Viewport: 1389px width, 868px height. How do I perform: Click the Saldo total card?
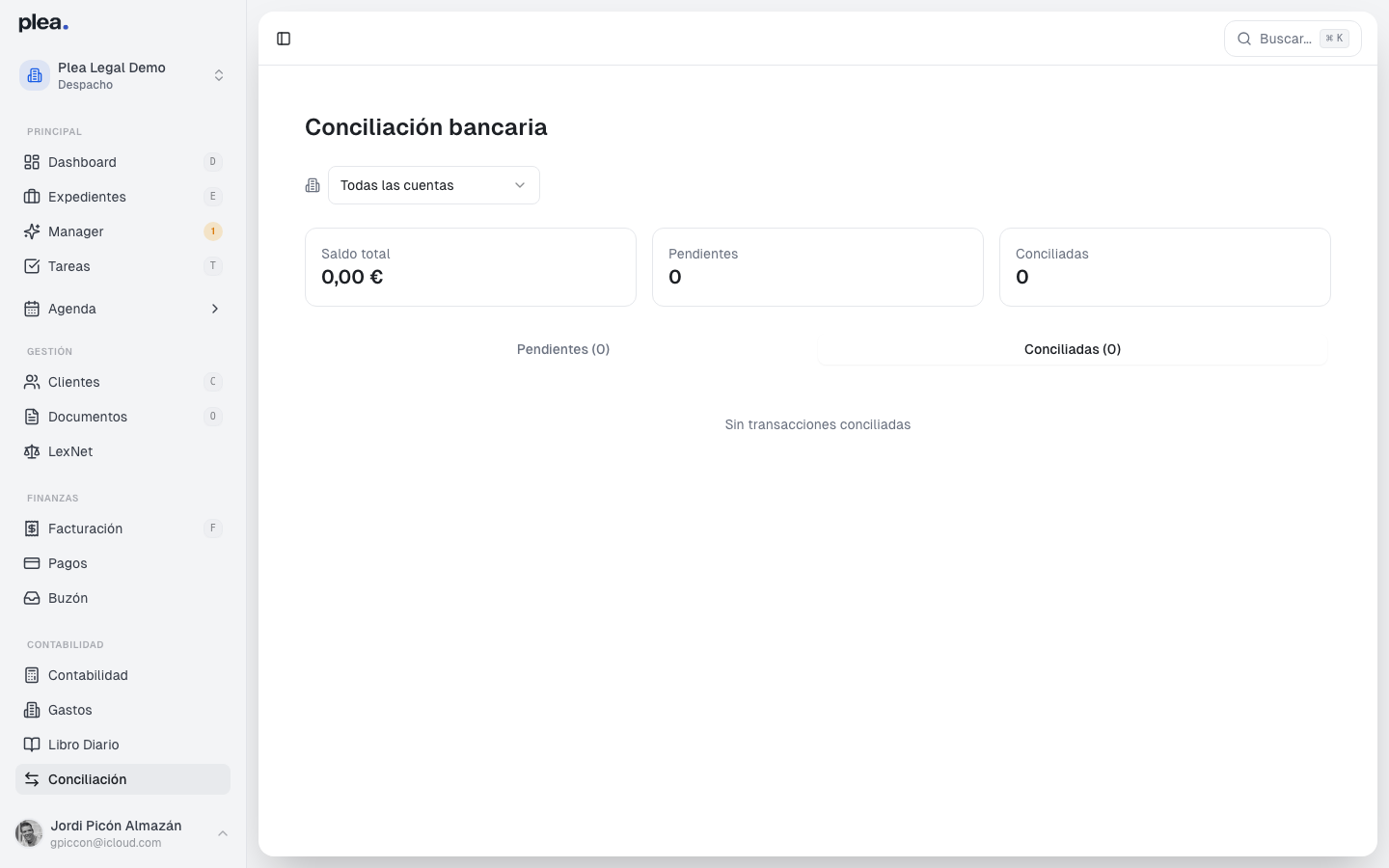point(470,266)
